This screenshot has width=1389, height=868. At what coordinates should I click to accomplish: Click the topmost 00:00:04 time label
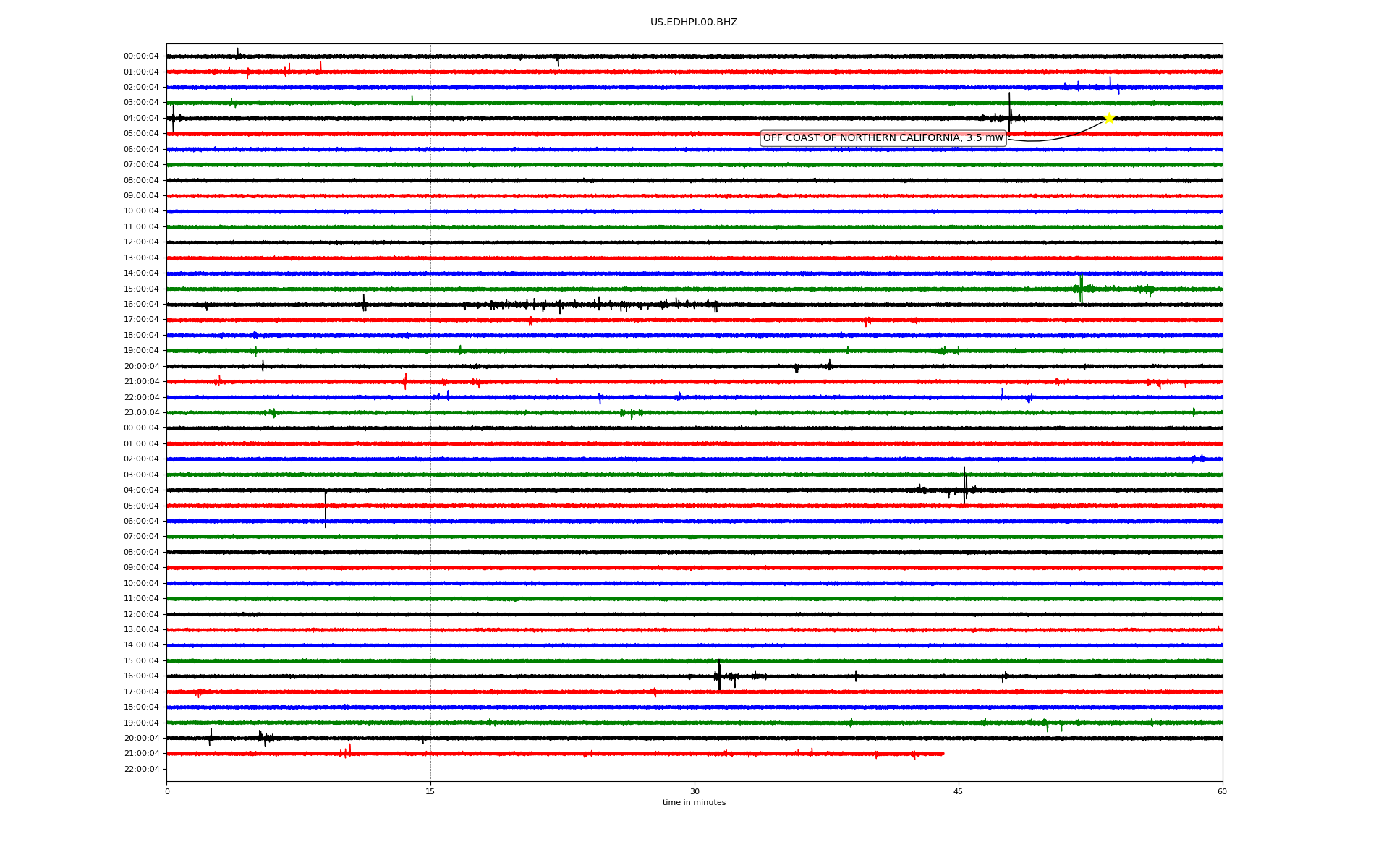[141, 56]
